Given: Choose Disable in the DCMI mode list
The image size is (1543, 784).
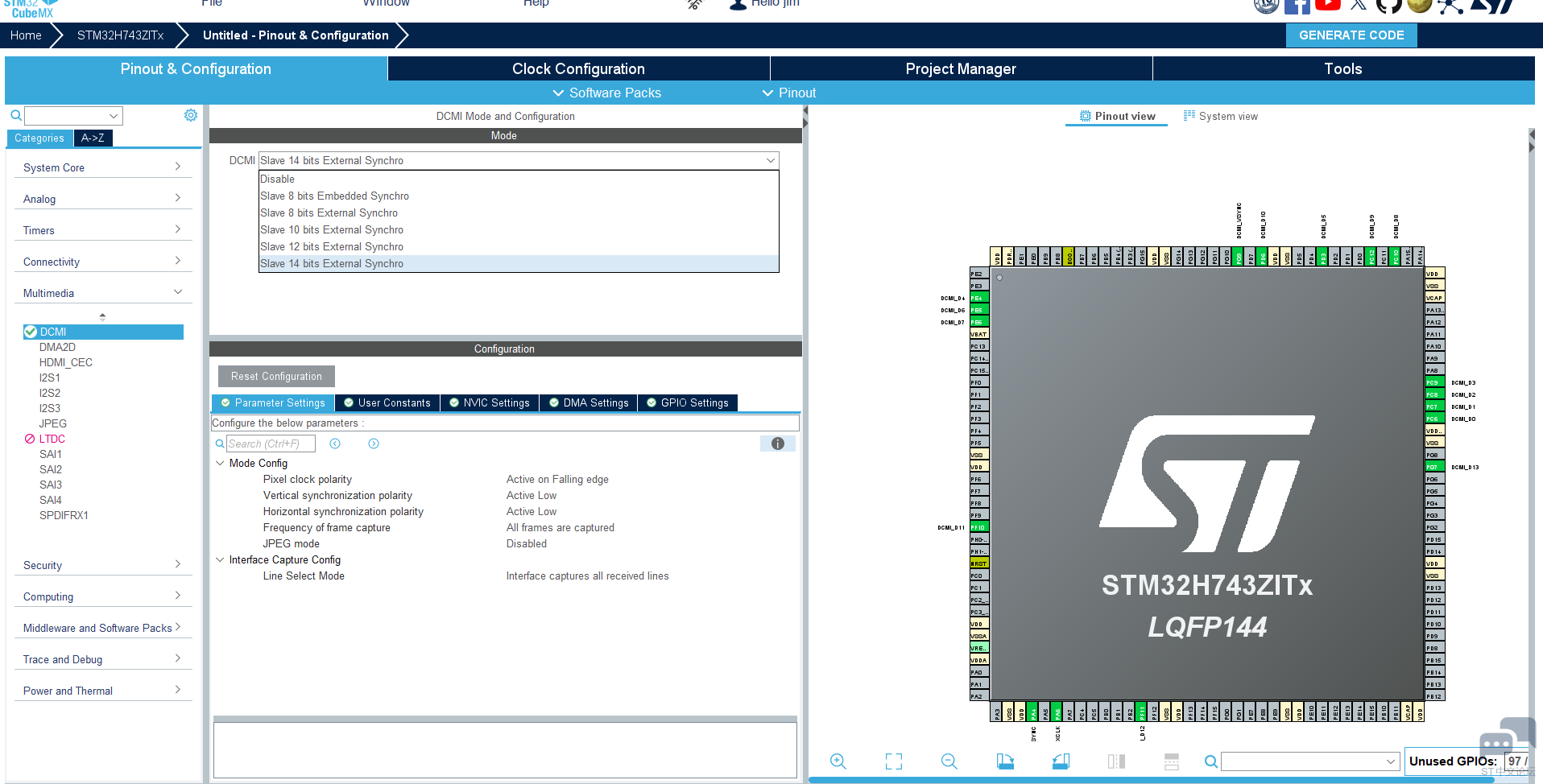Looking at the screenshot, I should click(519, 179).
